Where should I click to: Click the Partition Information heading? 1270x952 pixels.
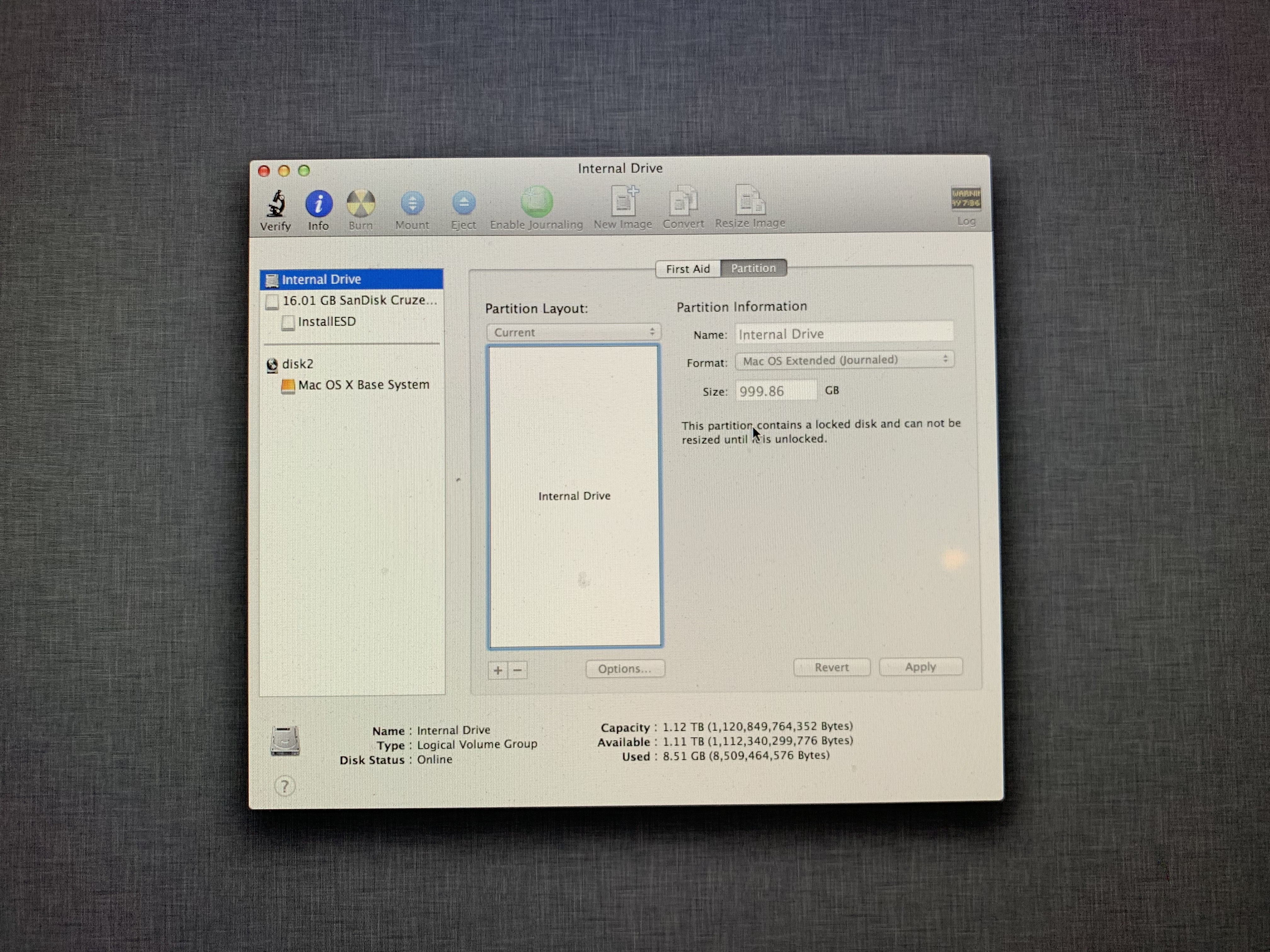[742, 306]
